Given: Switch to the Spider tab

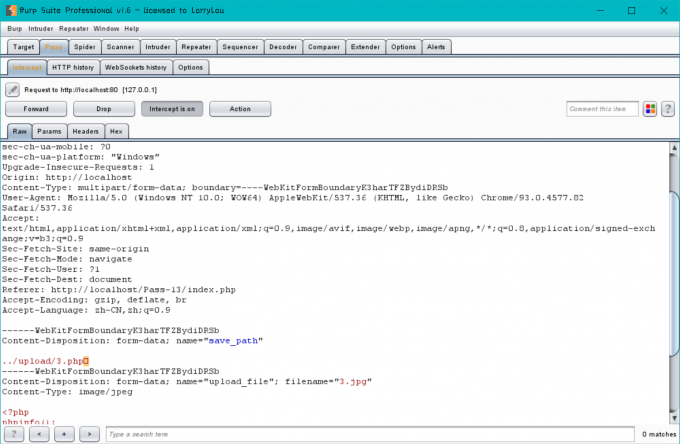Looking at the screenshot, I should [x=85, y=47].
